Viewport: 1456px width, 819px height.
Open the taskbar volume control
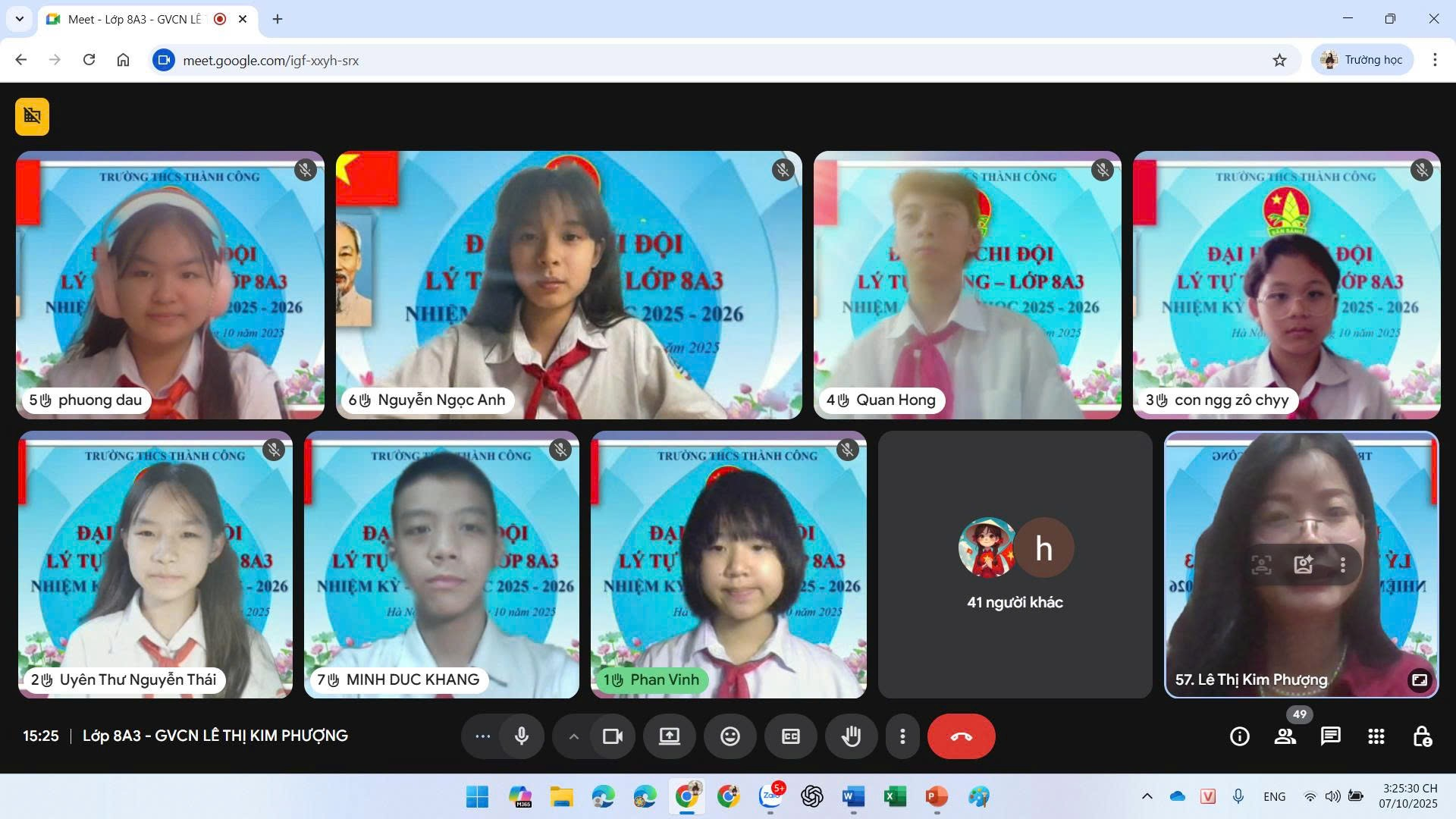[x=1332, y=796]
